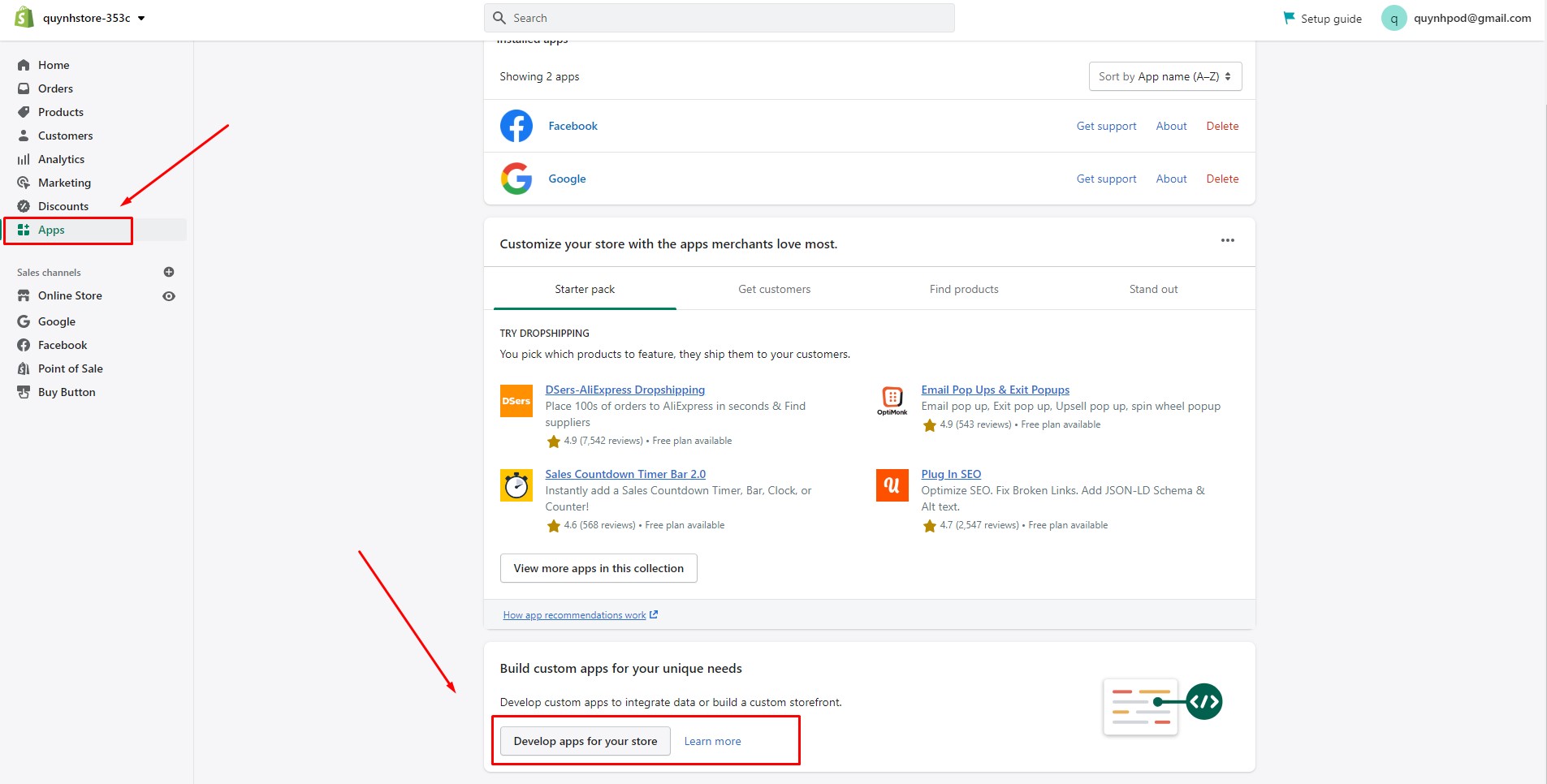Click the Discounts percent icon
1547x784 pixels.
[24, 206]
